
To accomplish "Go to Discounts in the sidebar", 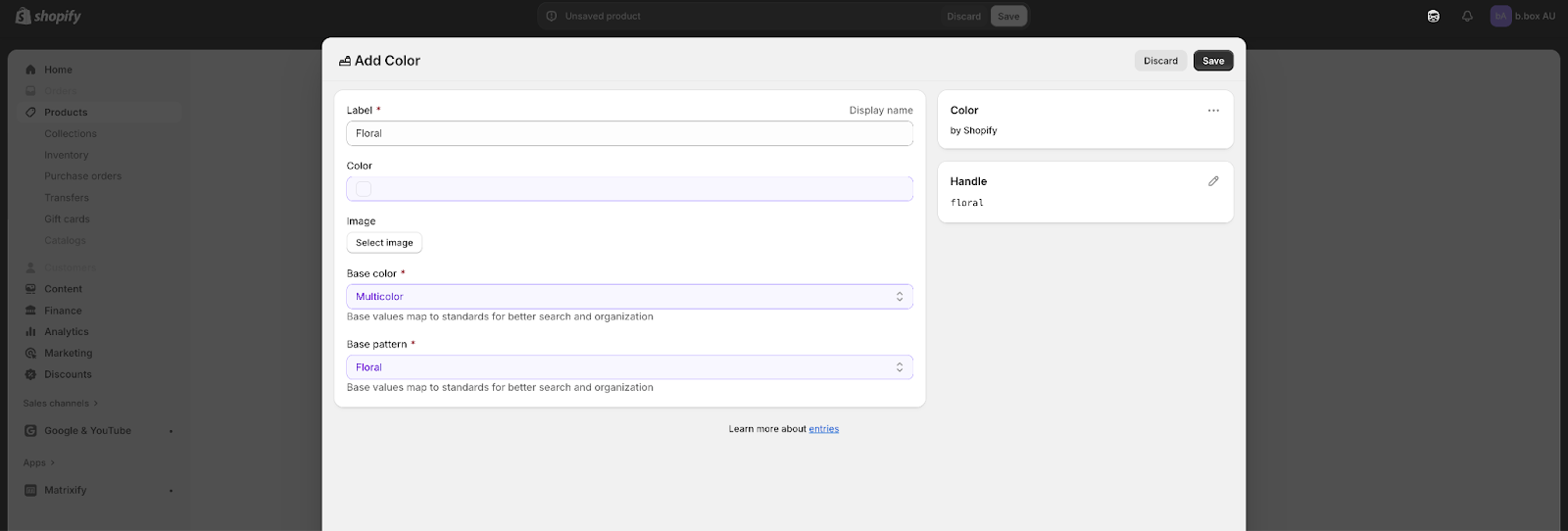I will click(68, 374).
